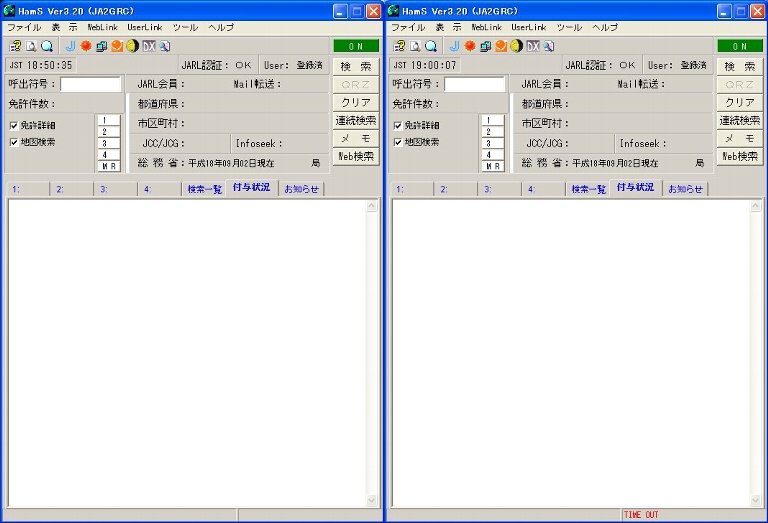Click the red sun icon in 19:00:07 window

(470, 46)
